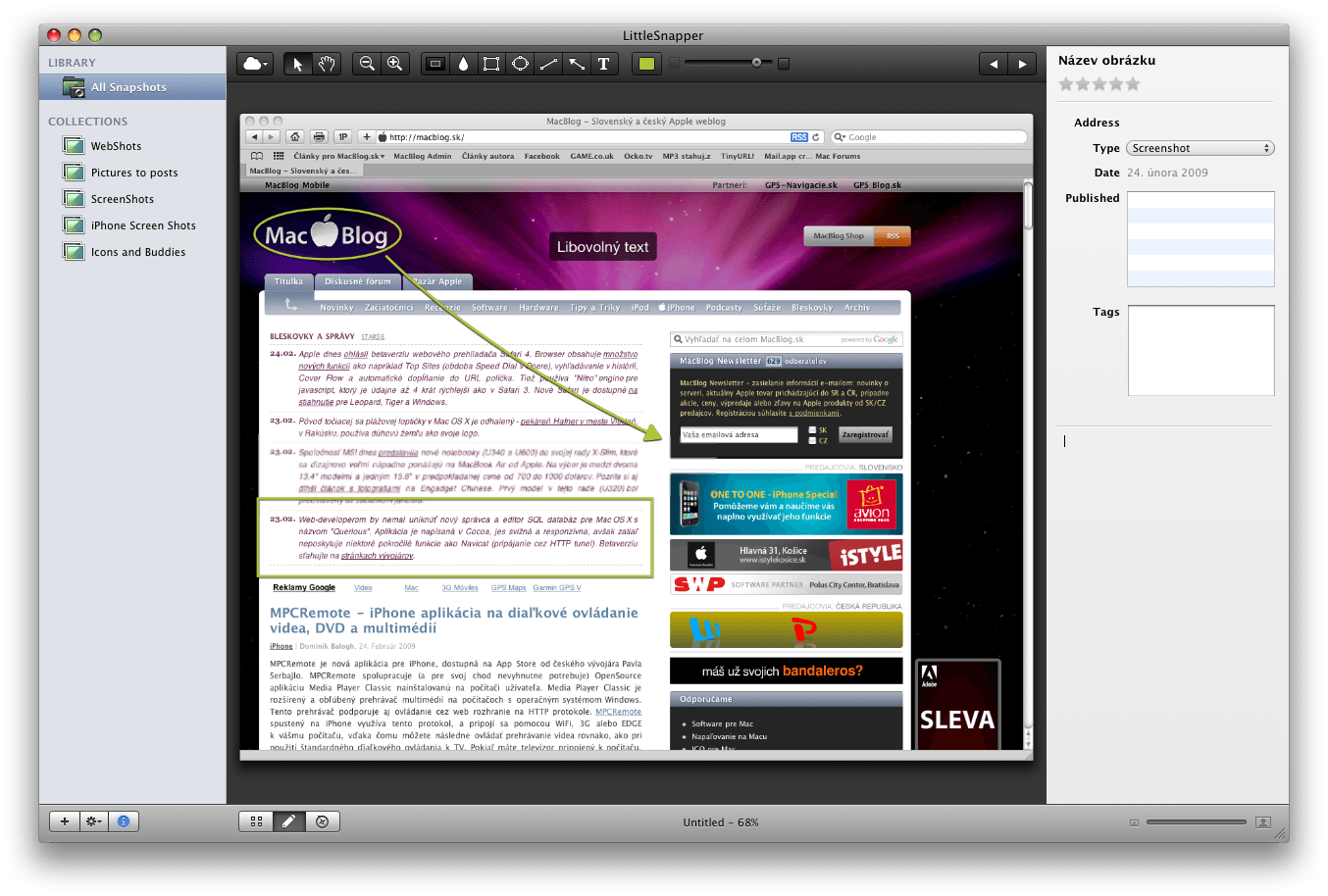
Task: Click the zoom in magnifier
Action: click(394, 64)
